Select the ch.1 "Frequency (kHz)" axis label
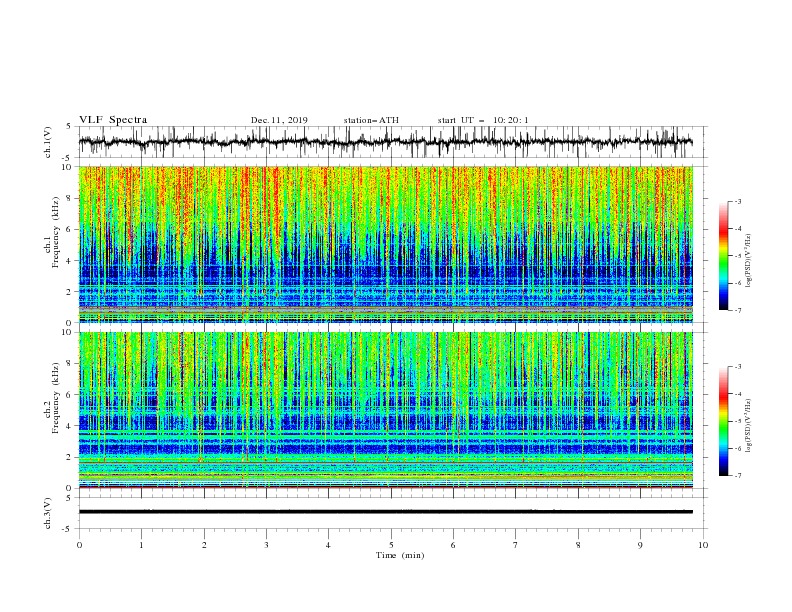Image resolution: width=792 pixels, height=612 pixels. coord(56,233)
